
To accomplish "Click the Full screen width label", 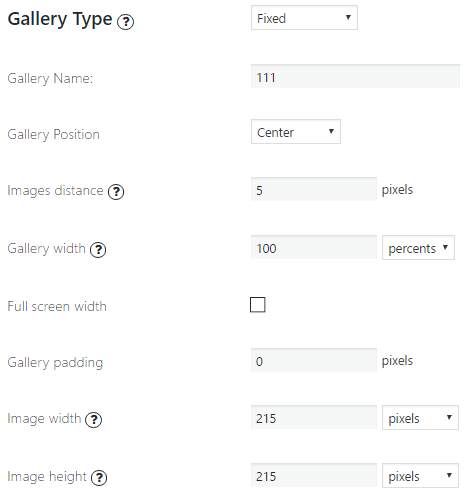I will pyautogui.click(x=57, y=306).
